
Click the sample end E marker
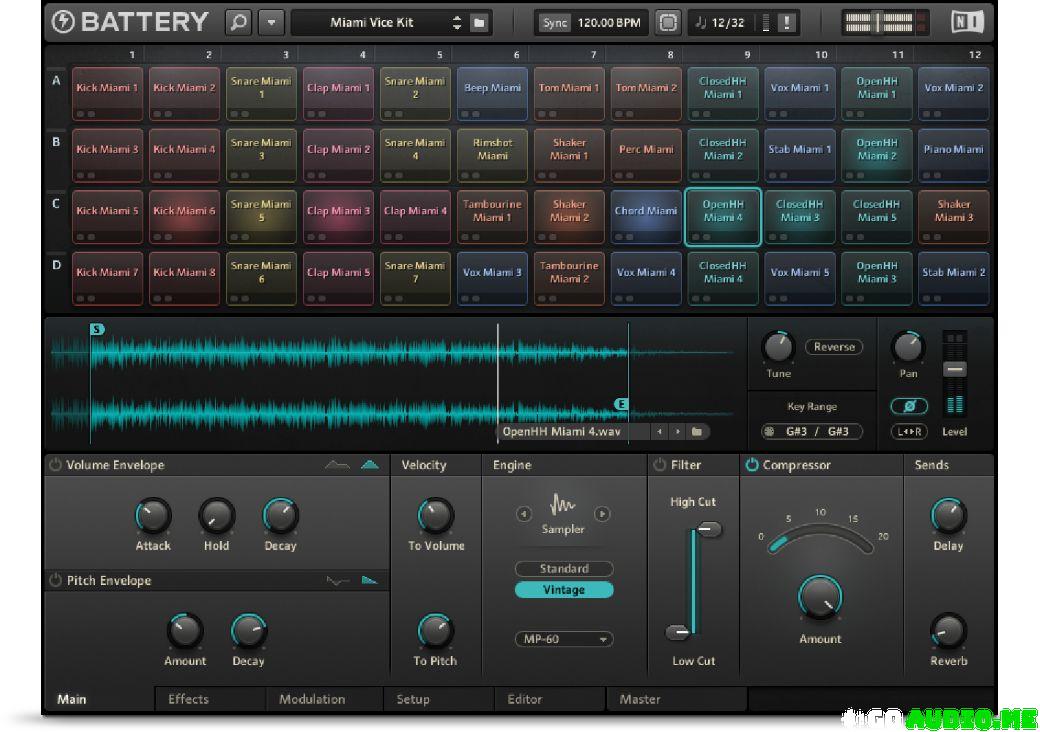[621, 404]
